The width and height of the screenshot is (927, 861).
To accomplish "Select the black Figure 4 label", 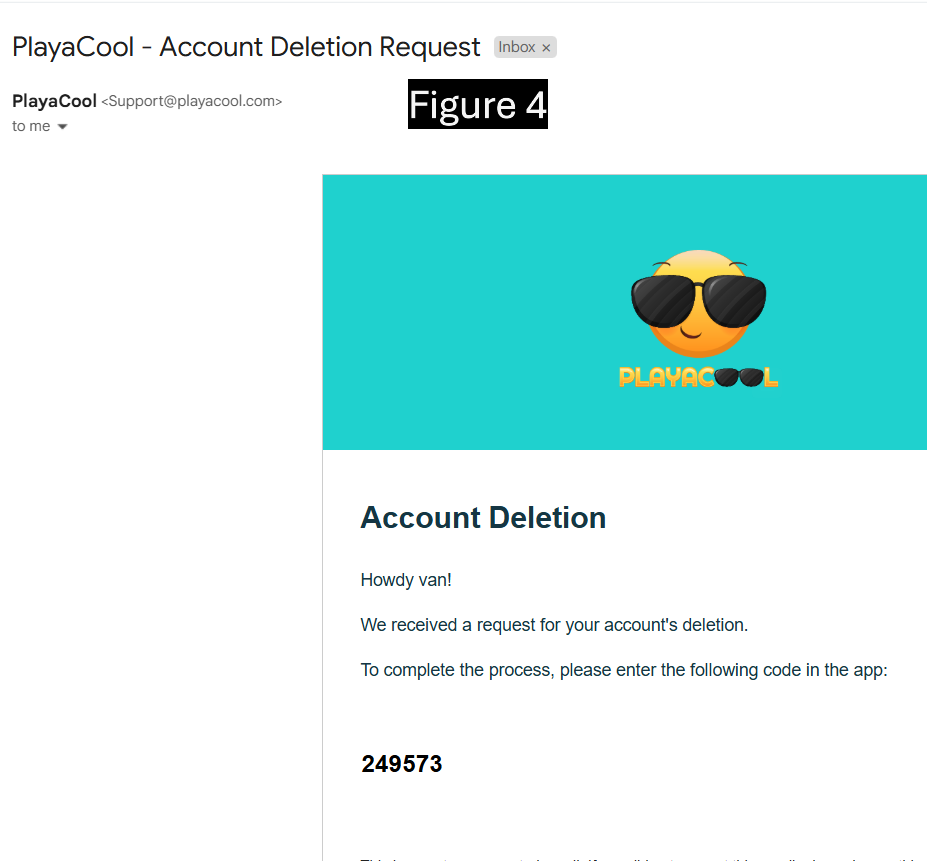I will point(478,104).
